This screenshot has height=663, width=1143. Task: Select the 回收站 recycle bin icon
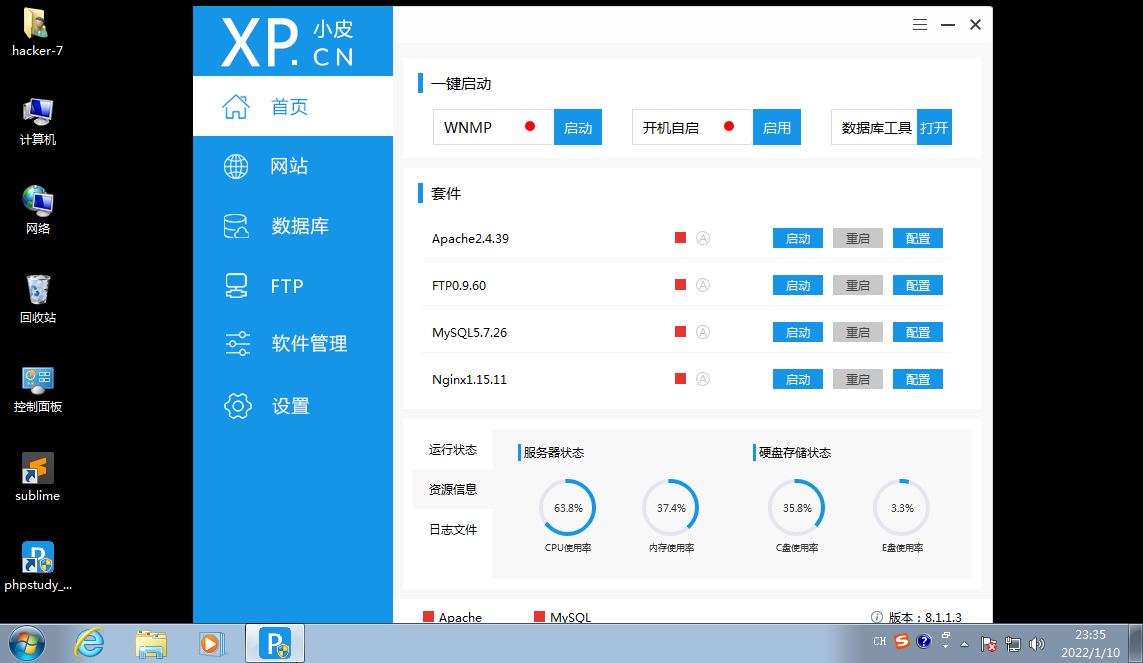click(37, 299)
